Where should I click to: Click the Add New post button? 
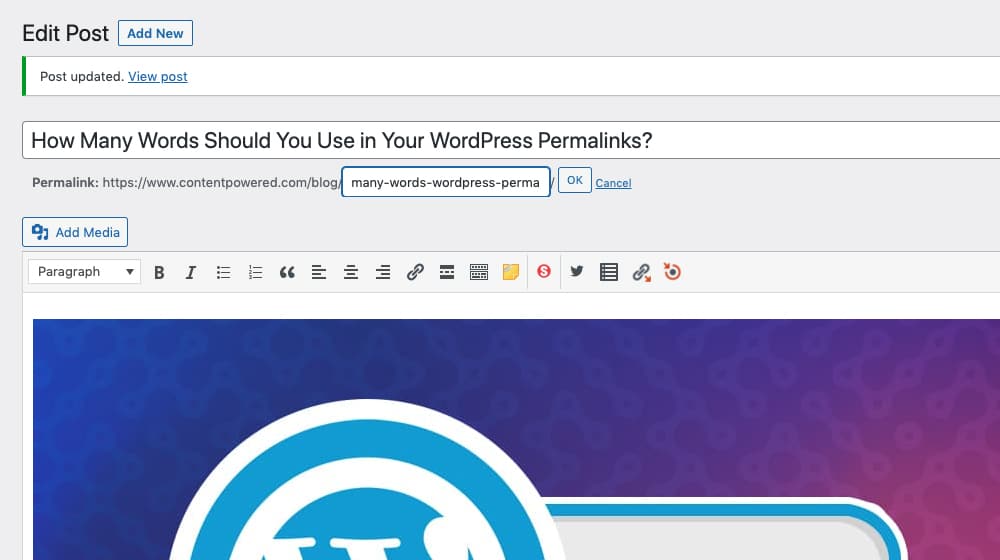(155, 33)
